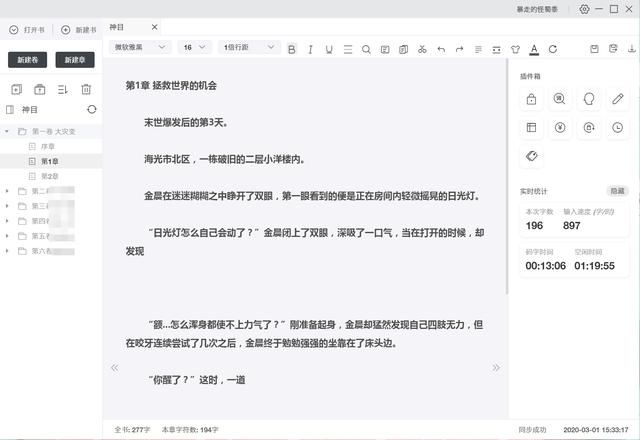Toggle underline formatting in toolbar
This screenshot has height=440, width=640.
329,49
